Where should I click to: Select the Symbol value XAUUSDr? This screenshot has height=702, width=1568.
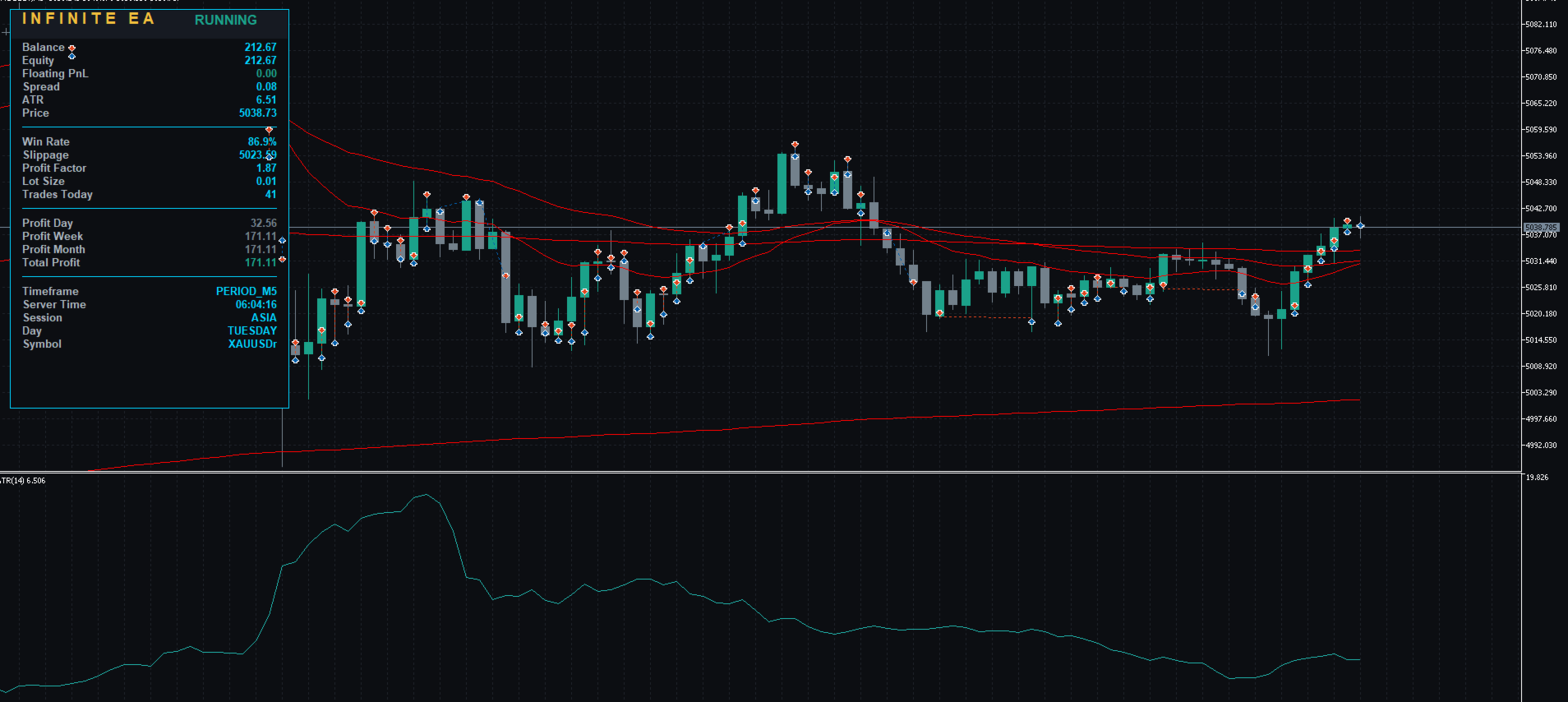click(252, 344)
